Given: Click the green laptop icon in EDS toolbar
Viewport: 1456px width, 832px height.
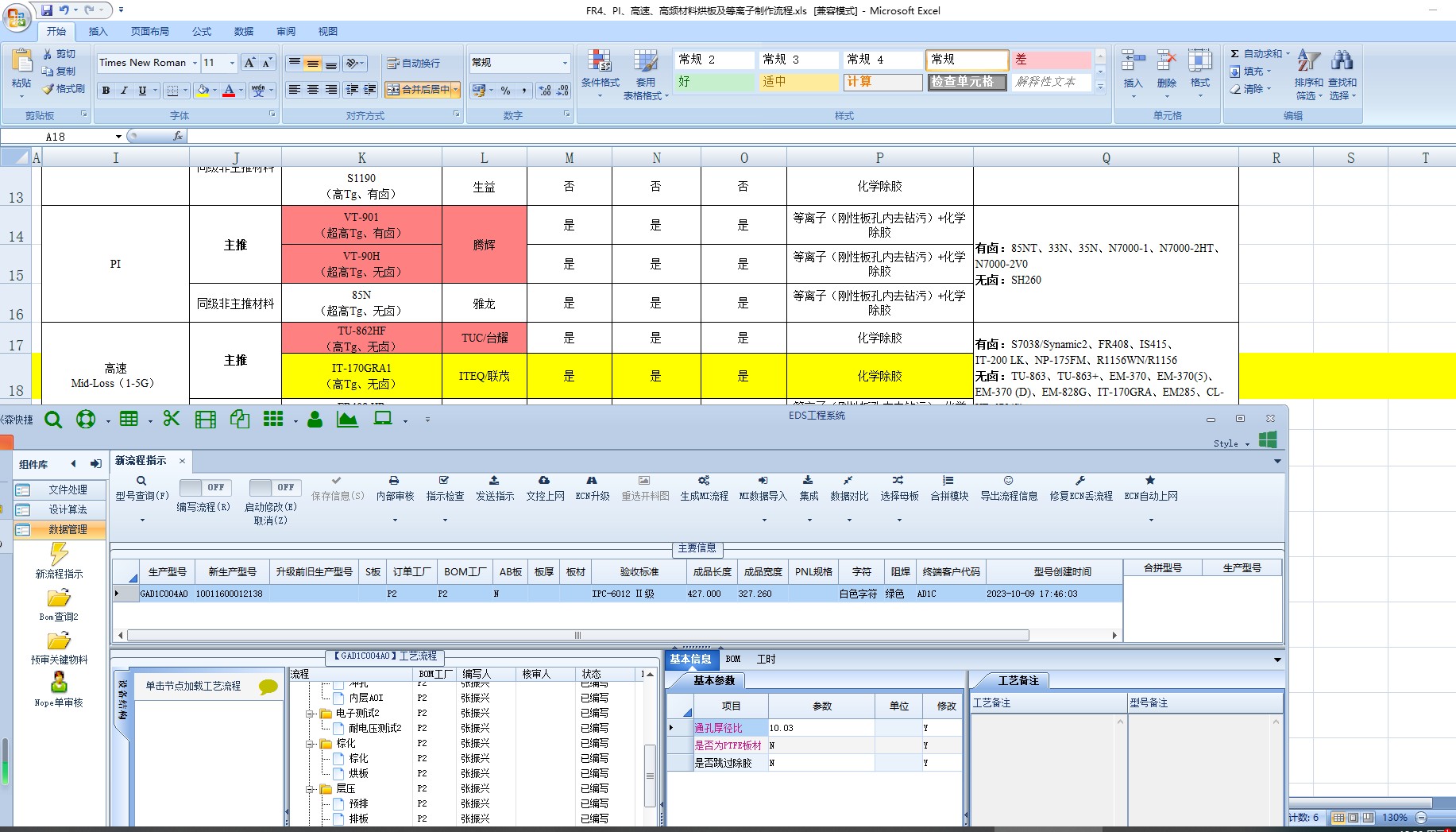Looking at the screenshot, I should click(383, 419).
